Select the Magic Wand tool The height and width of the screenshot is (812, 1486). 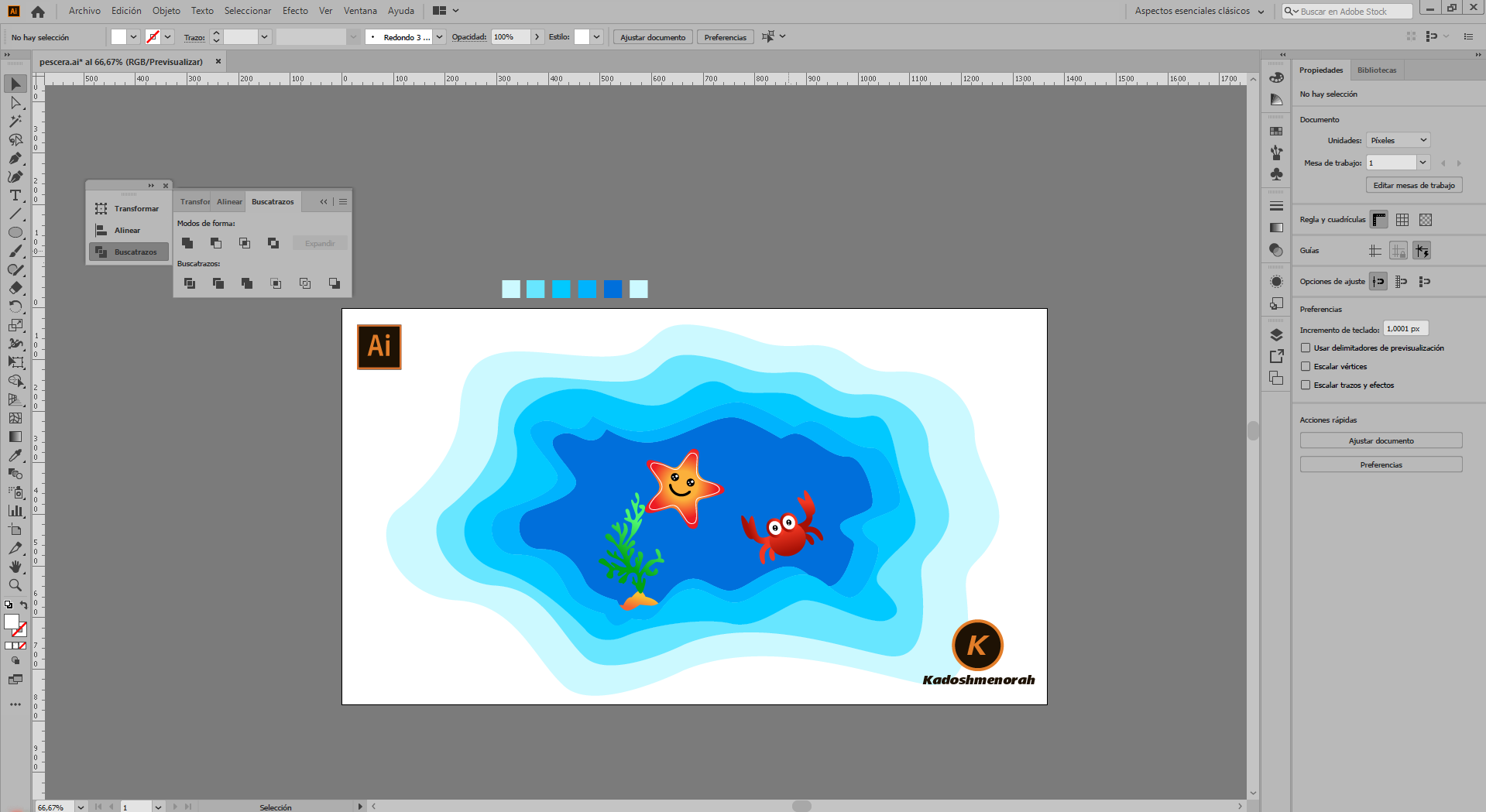[x=15, y=121]
